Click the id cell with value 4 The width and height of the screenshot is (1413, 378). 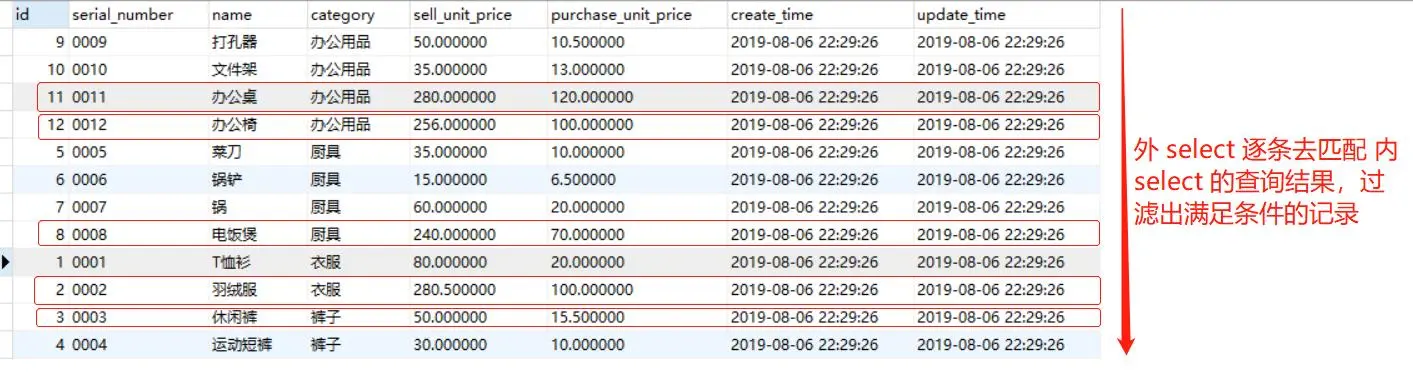coord(60,344)
